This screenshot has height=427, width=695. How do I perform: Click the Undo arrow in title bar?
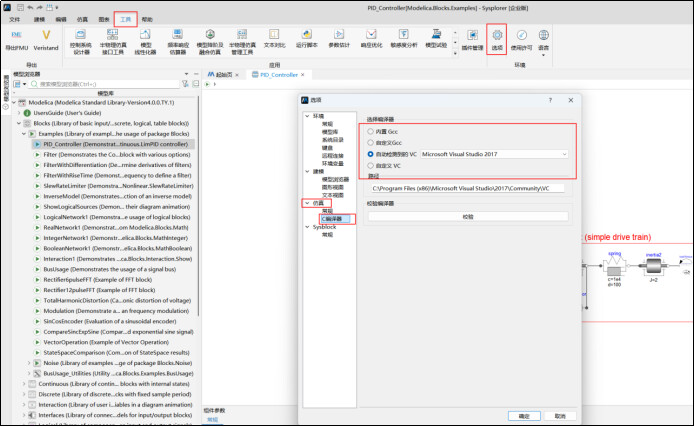pyautogui.click(x=30, y=8)
